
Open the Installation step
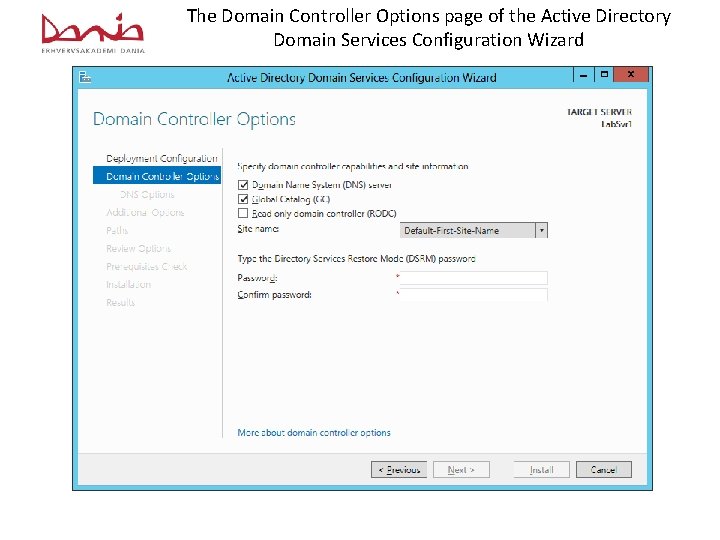point(129,285)
